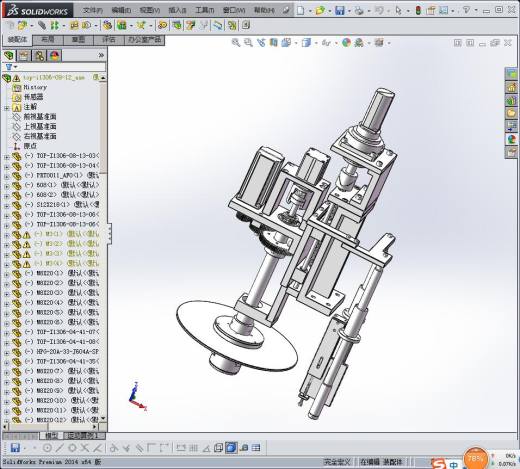The image size is (520, 469).
Task: Click the Save icon in top toolbar
Action: point(339,11)
